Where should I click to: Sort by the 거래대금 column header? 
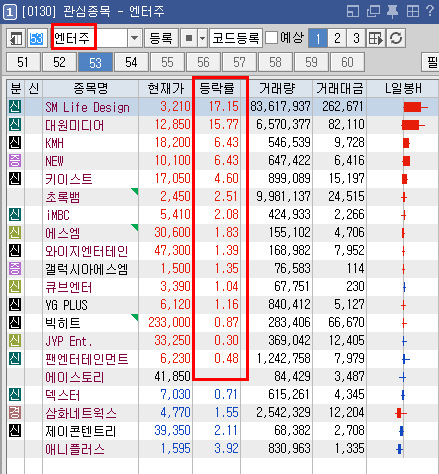340,89
